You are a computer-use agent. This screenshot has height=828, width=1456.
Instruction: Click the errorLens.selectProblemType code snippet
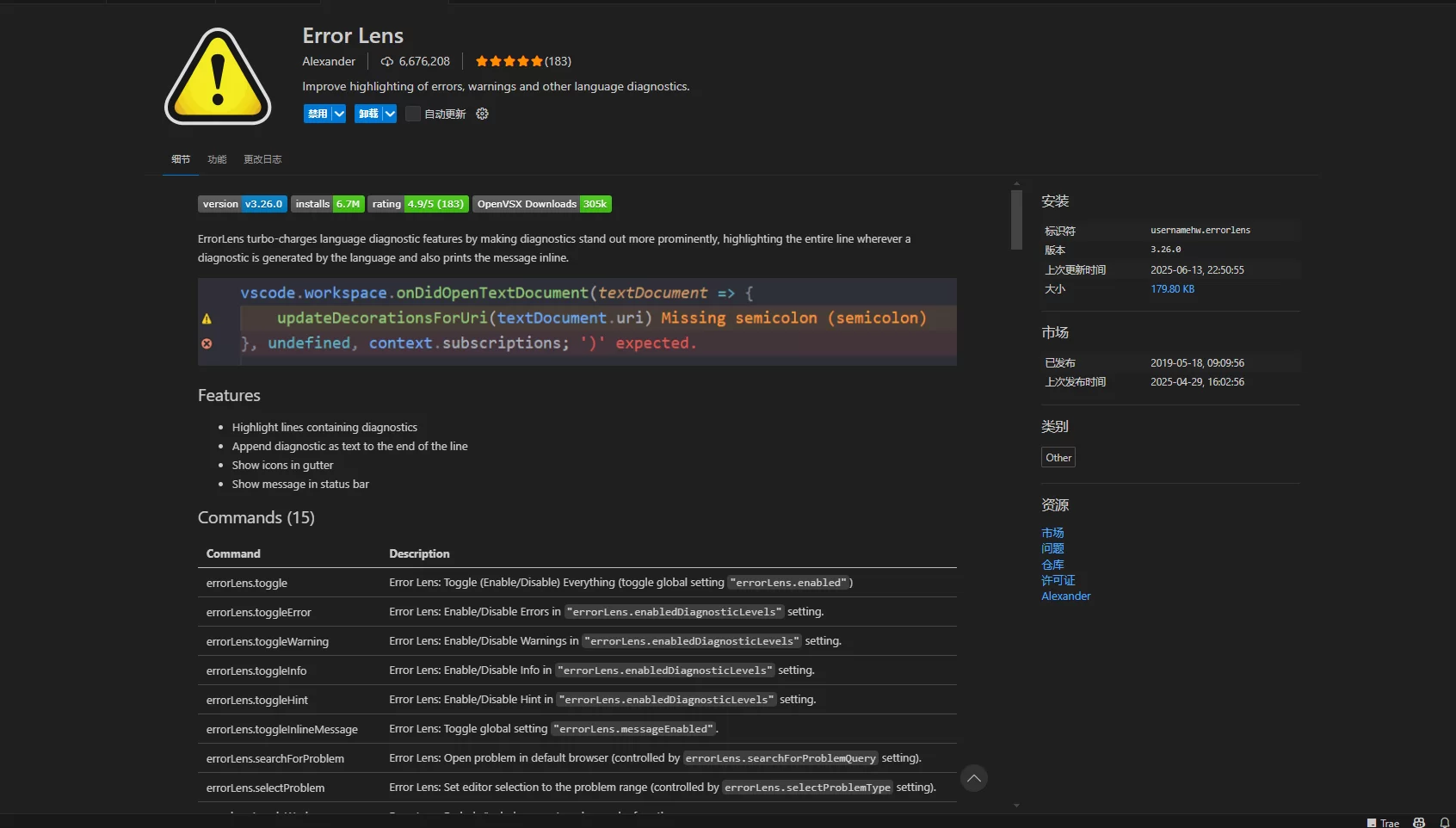pos(807,788)
